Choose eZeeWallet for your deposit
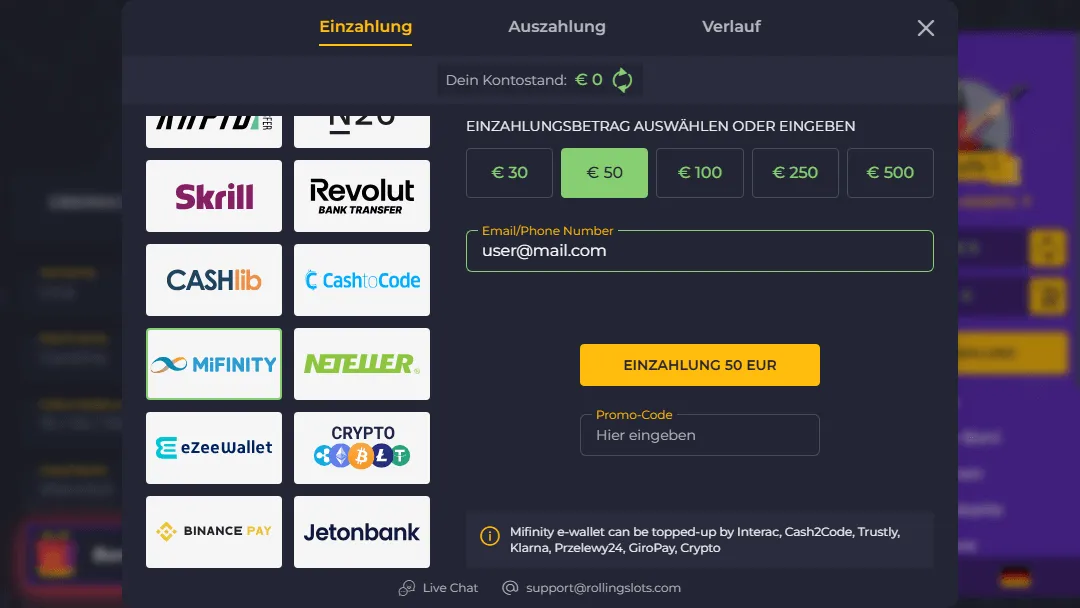The image size is (1080, 608). point(213,448)
